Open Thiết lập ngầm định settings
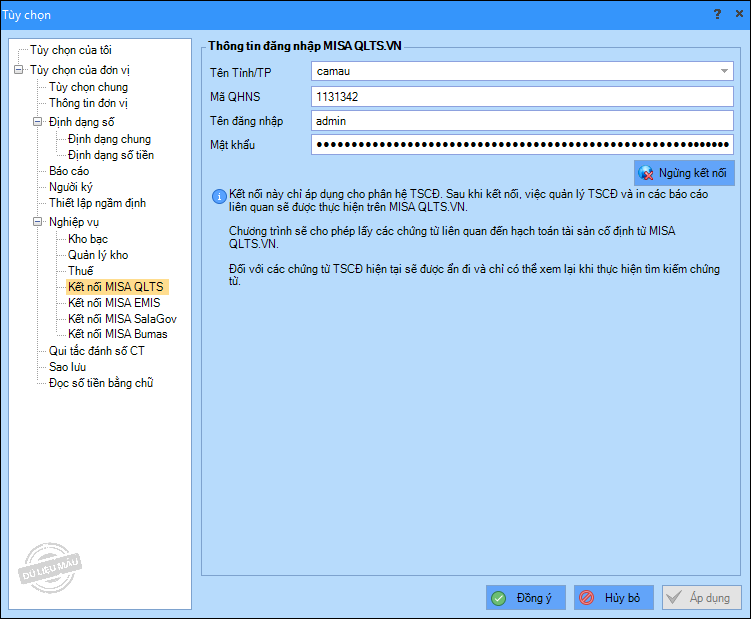This screenshot has height=619, width=751. tap(97, 203)
